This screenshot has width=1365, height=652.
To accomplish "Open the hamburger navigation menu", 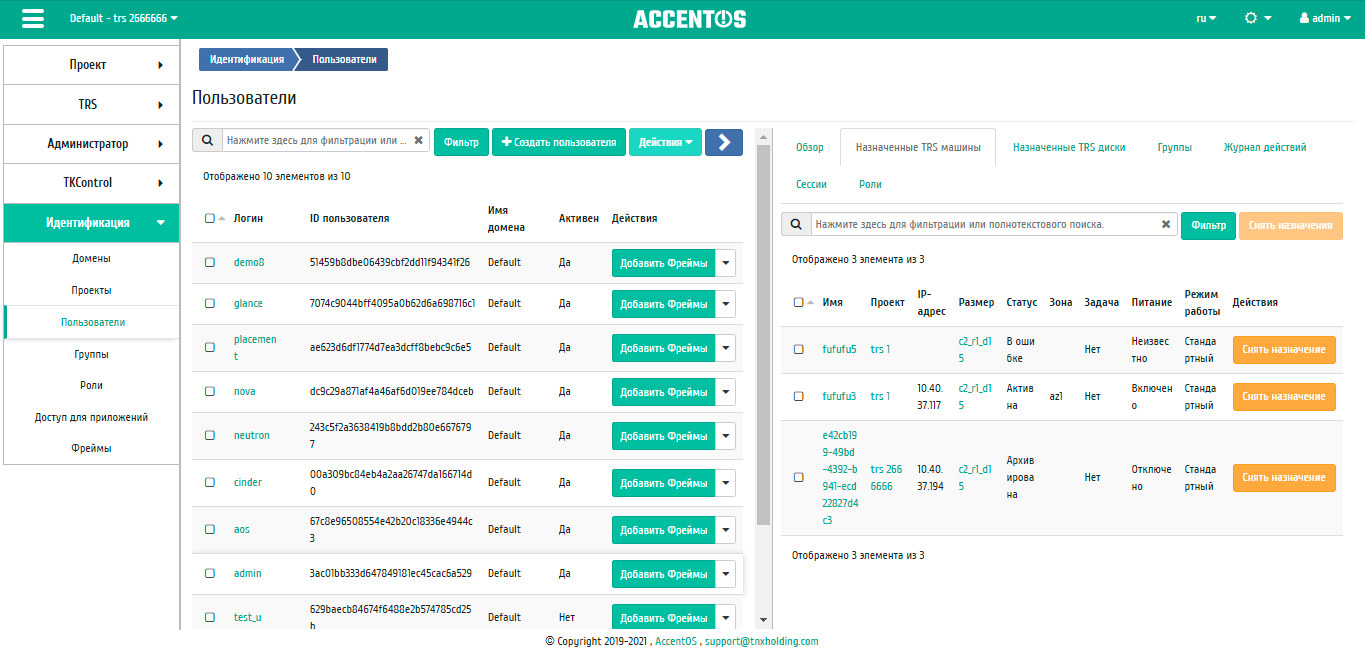I will (x=32, y=19).
